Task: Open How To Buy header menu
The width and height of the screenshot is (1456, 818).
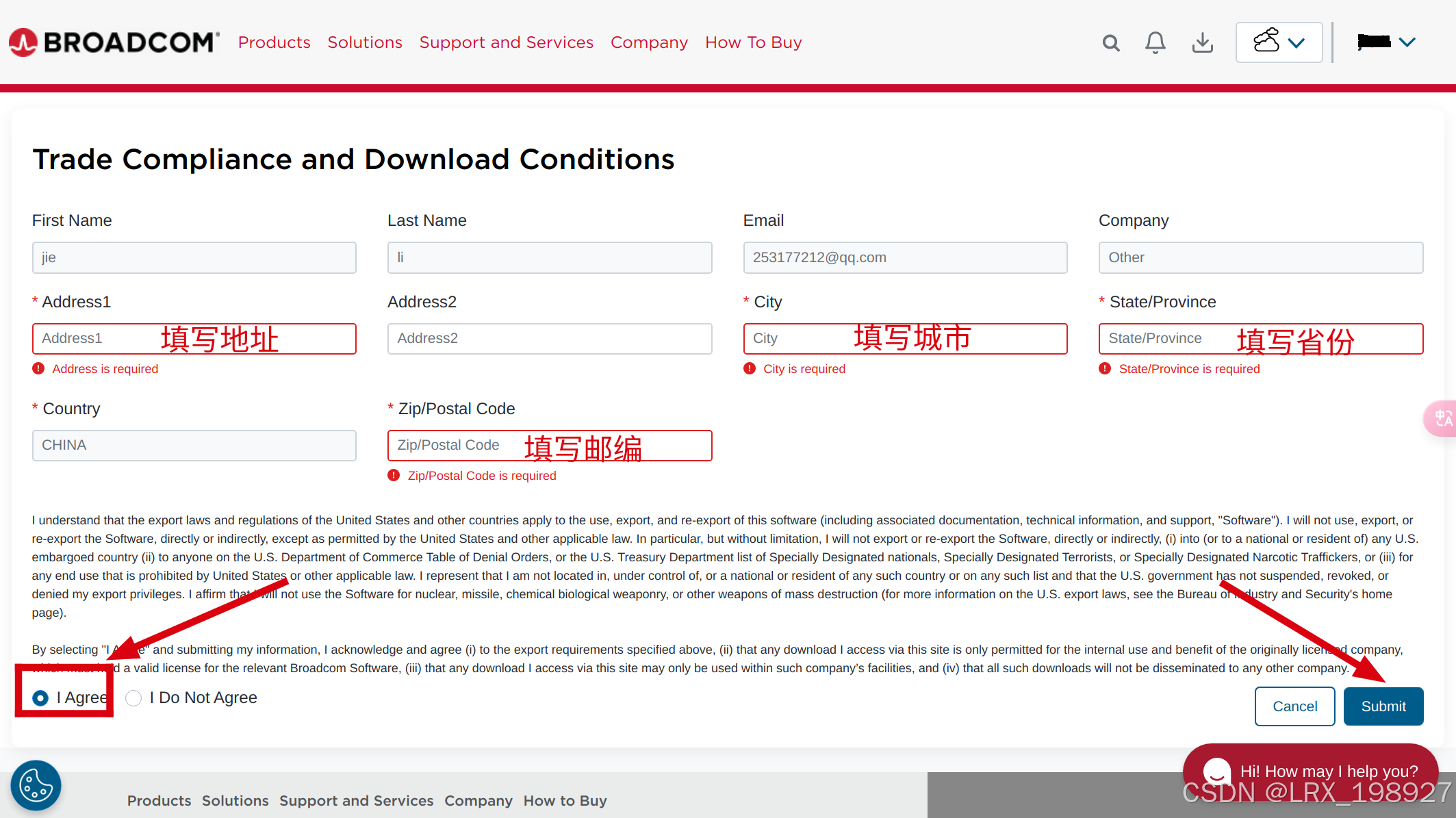Action: [753, 42]
